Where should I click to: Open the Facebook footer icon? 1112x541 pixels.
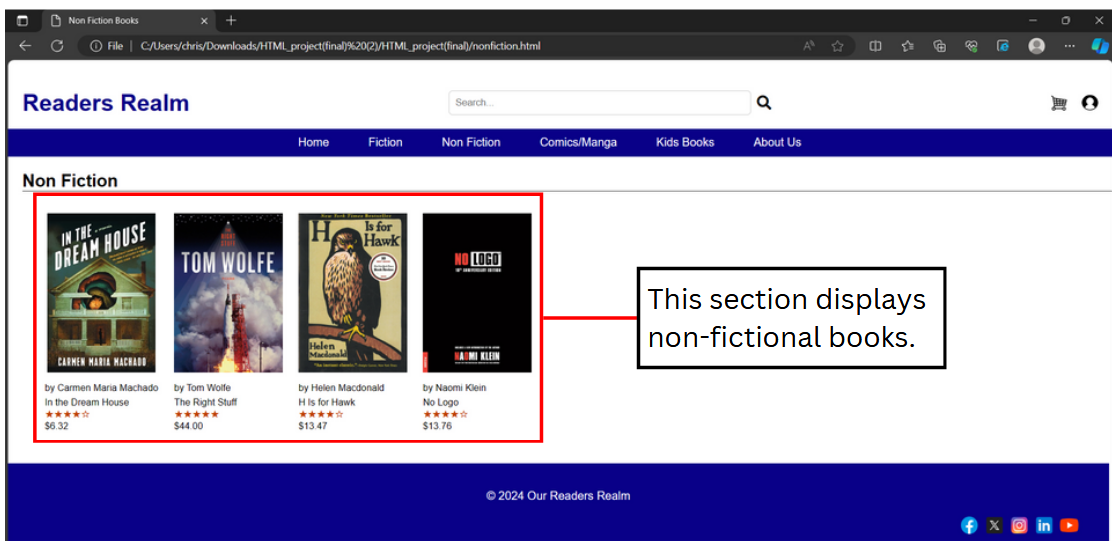pyautogui.click(x=969, y=525)
